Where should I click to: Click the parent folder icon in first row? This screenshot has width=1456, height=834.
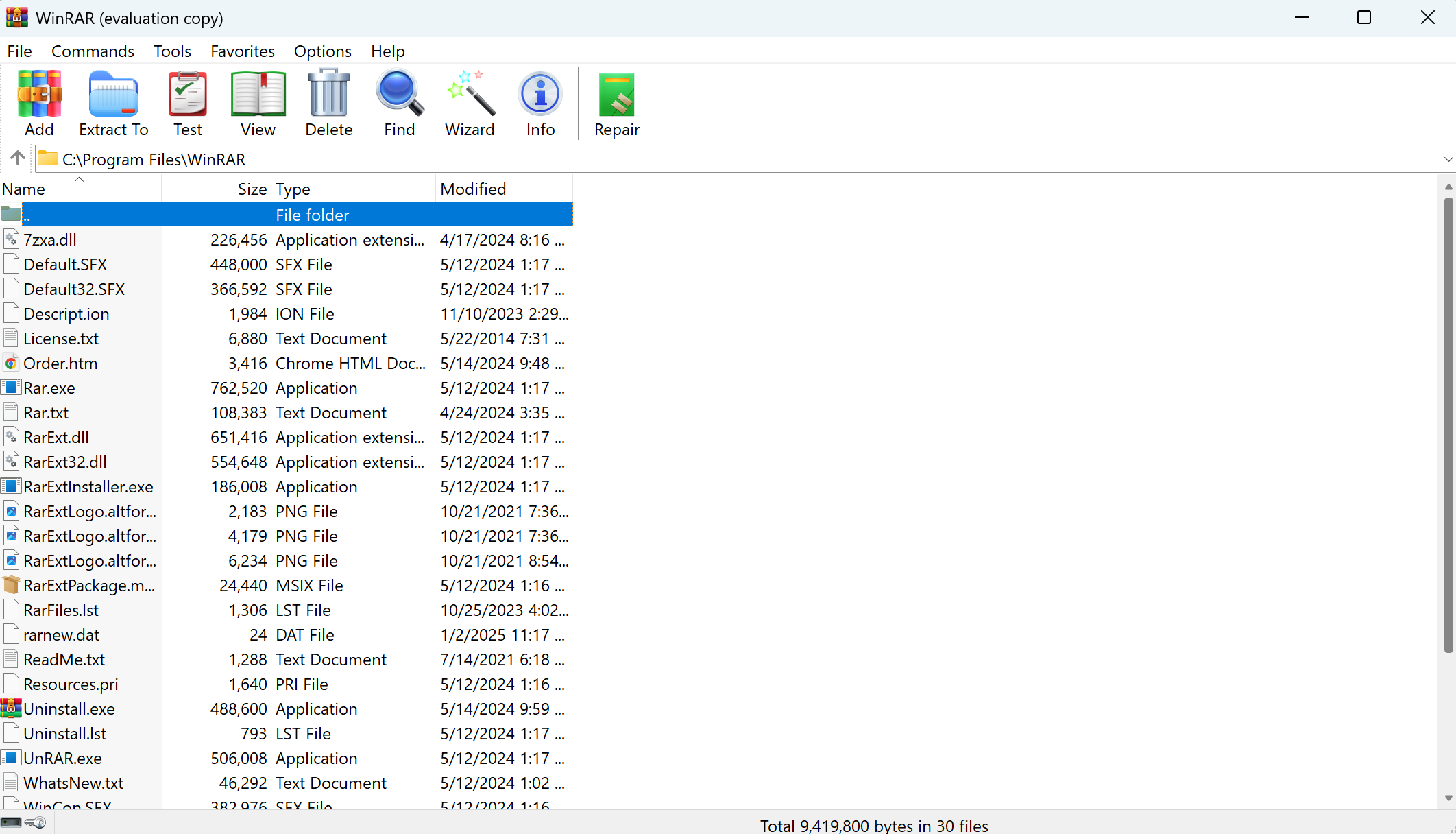coord(11,214)
